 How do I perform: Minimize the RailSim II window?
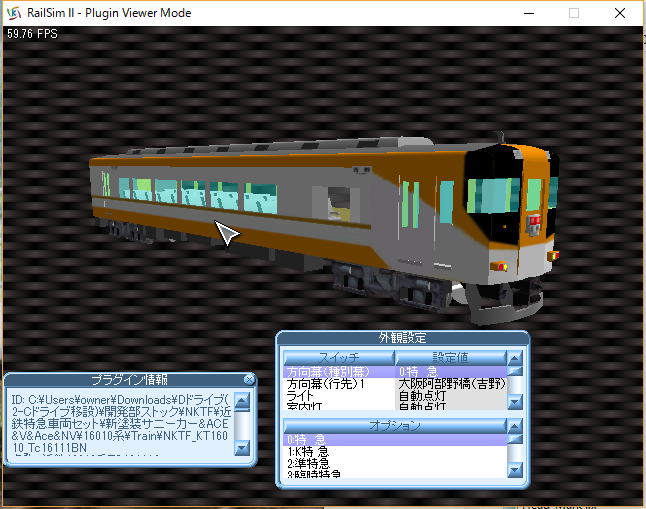click(x=529, y=13)
